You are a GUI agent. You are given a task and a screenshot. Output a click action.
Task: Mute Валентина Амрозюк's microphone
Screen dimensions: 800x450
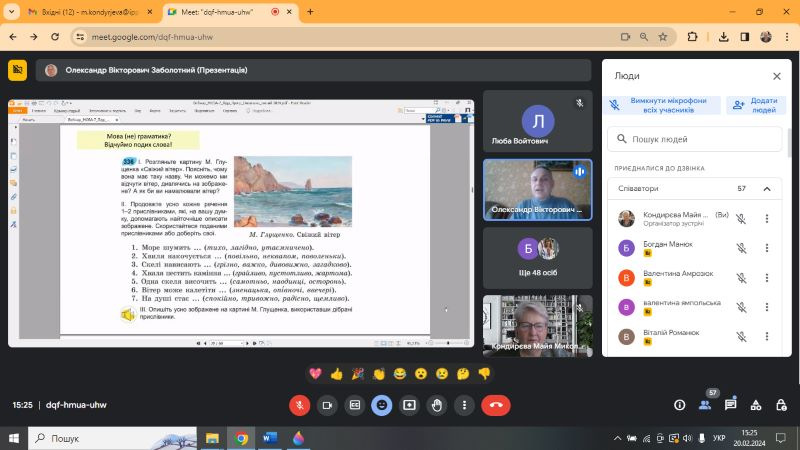click(x=741, y=278)
